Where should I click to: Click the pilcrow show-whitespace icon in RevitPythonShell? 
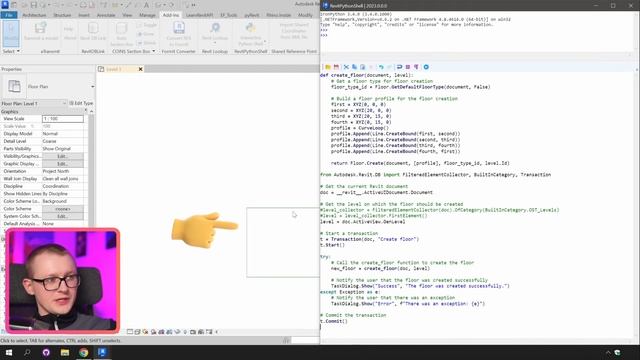416,67
